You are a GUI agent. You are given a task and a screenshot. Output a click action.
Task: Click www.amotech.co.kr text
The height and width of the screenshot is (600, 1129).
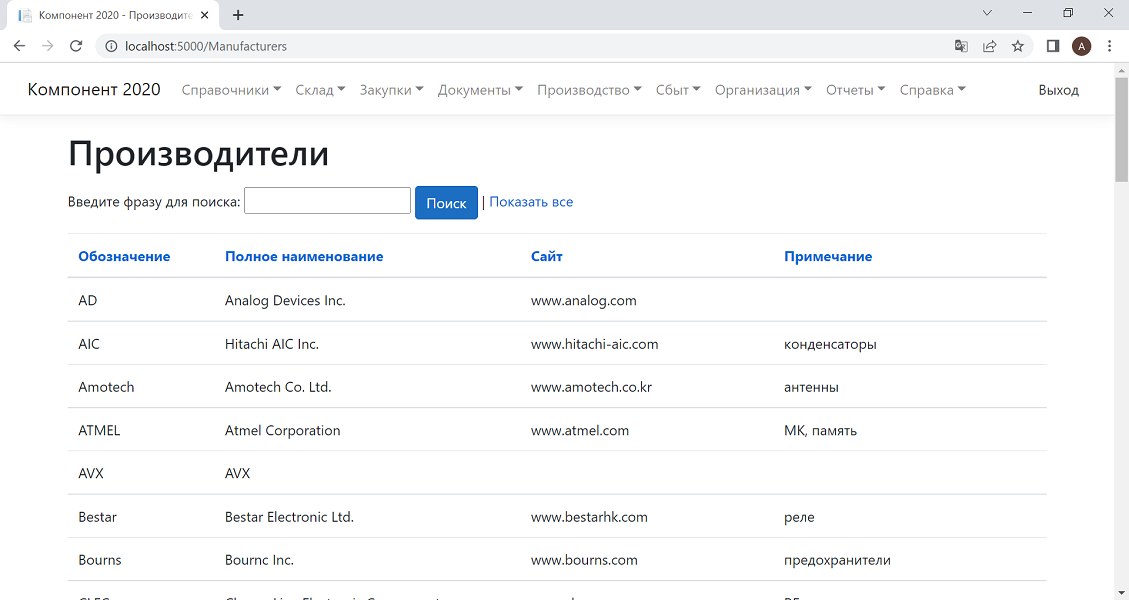tap(591, 387)
